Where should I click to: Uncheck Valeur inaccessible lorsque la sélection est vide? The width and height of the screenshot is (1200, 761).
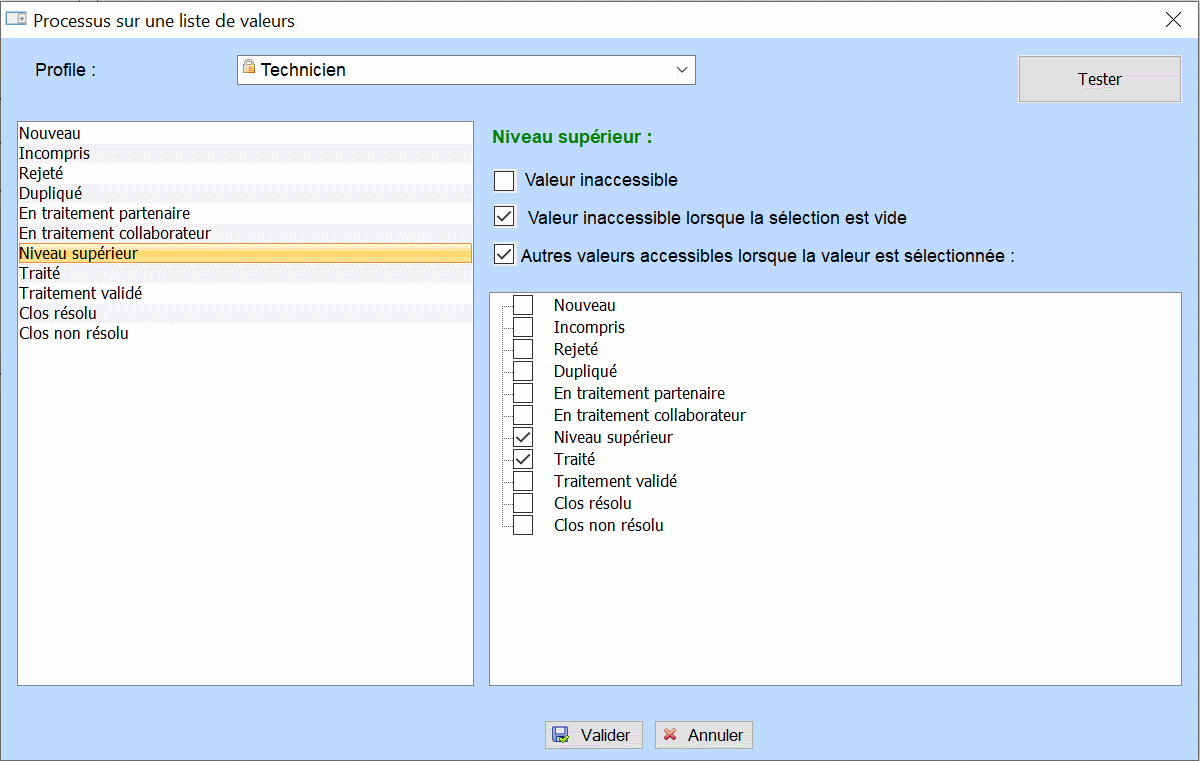[x=505, y=217]
